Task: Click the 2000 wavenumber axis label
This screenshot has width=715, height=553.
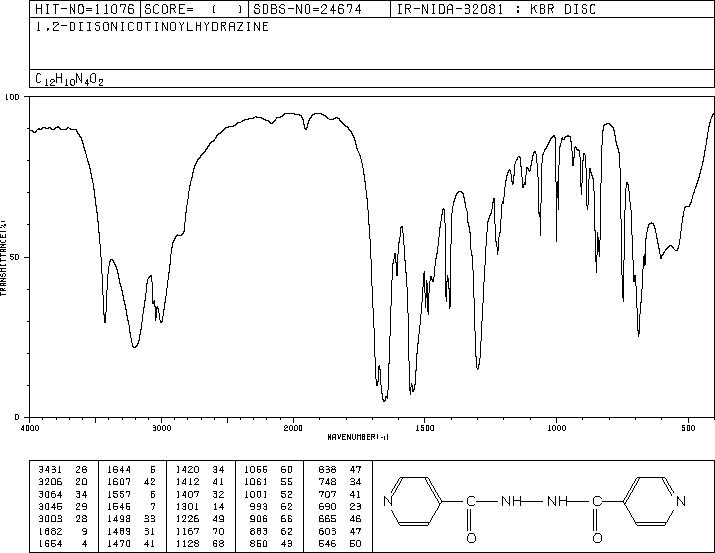Action: (x=293, y=428)
